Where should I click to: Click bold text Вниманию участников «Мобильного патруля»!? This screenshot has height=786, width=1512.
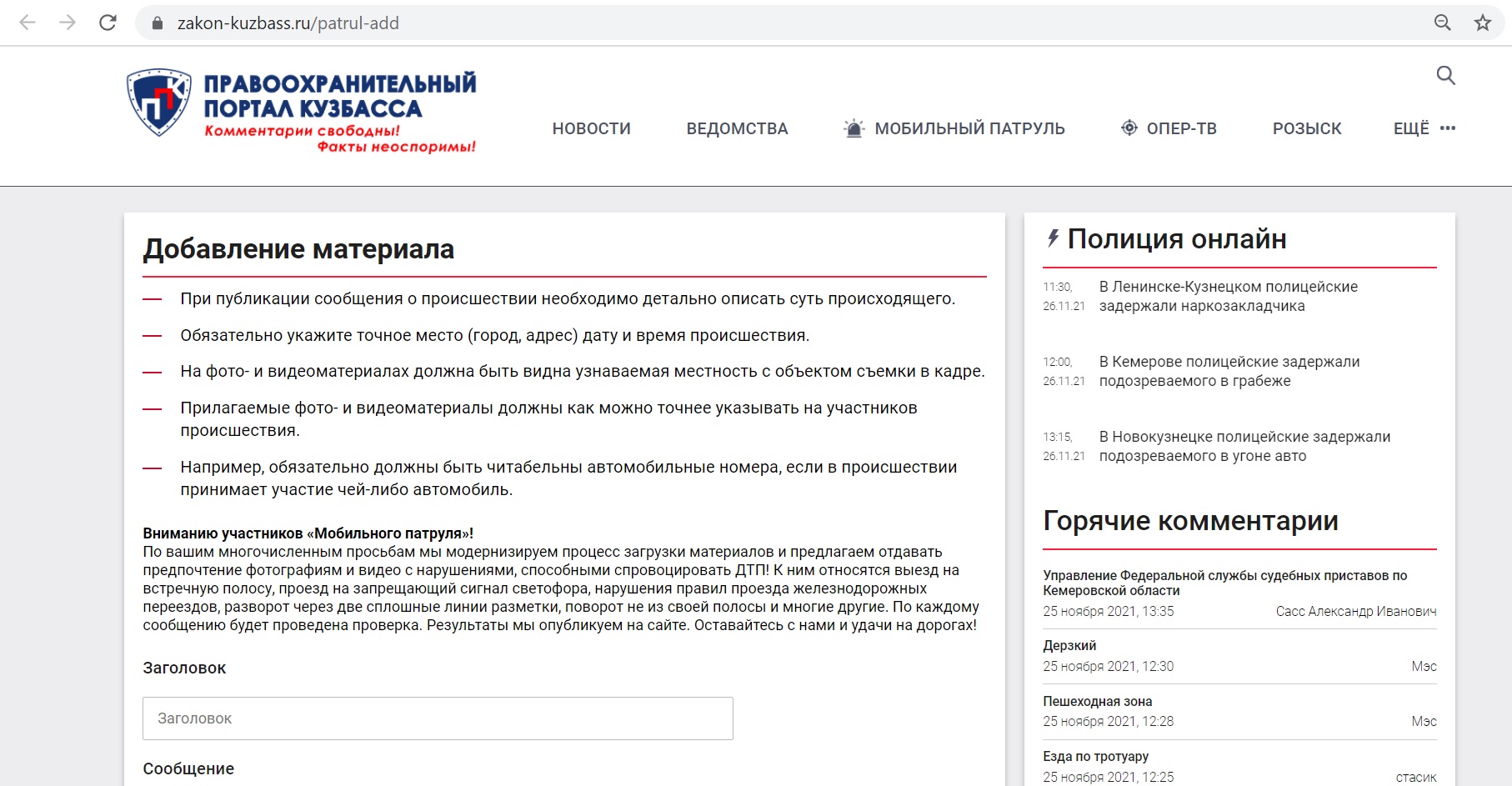[308, 533]
